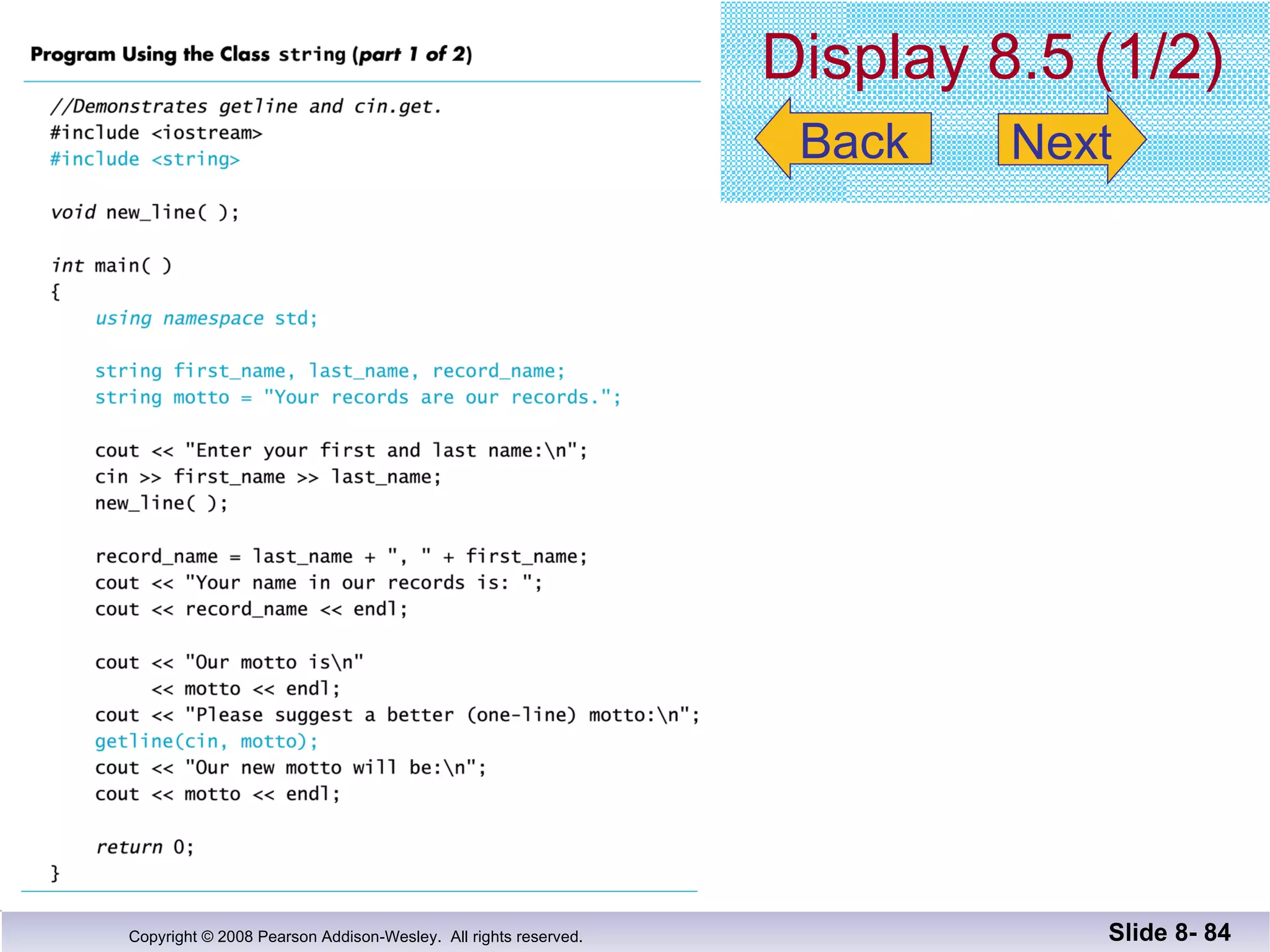1270x952 pixels.
Task: Select 'Your name in our records is:' line
Action: [319, 583]
